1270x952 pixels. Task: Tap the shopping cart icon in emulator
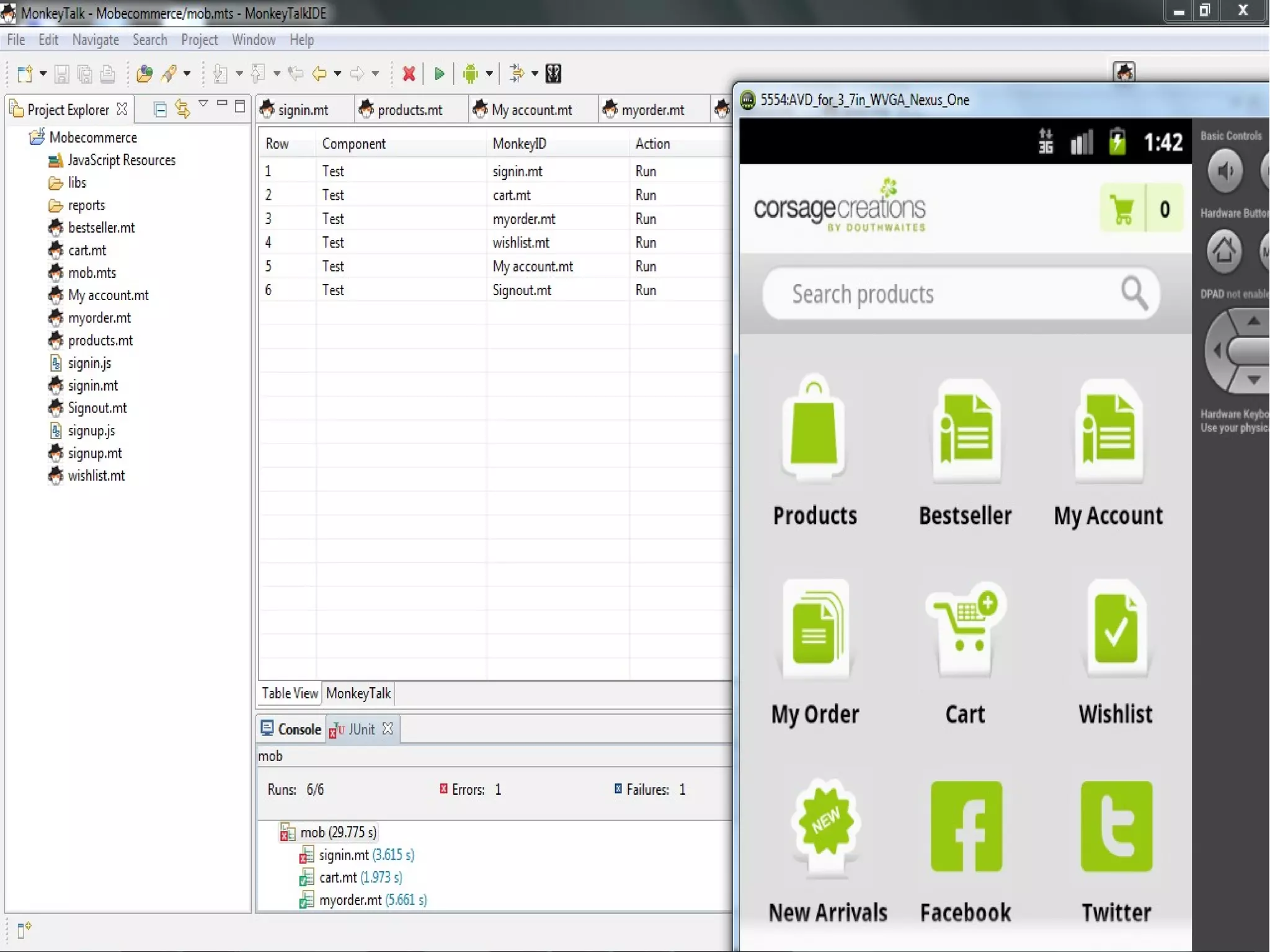pos(1122,209)
